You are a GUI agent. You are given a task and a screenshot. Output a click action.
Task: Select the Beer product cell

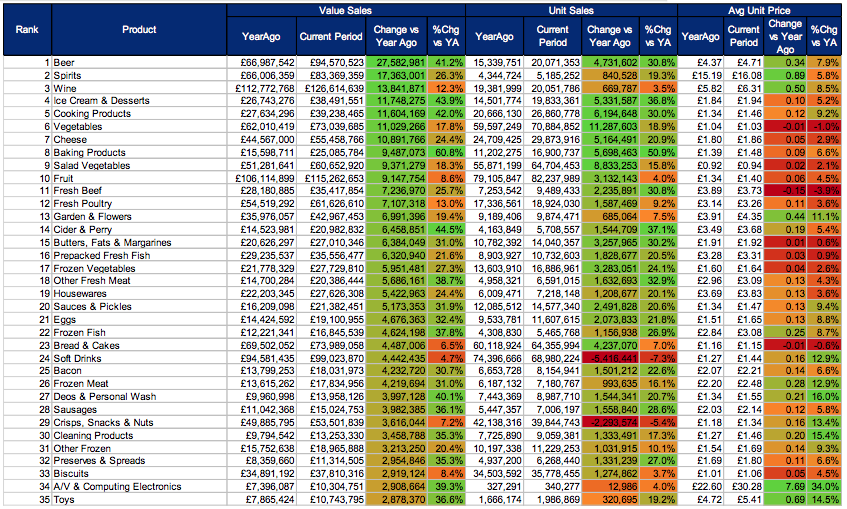[139, 63]
